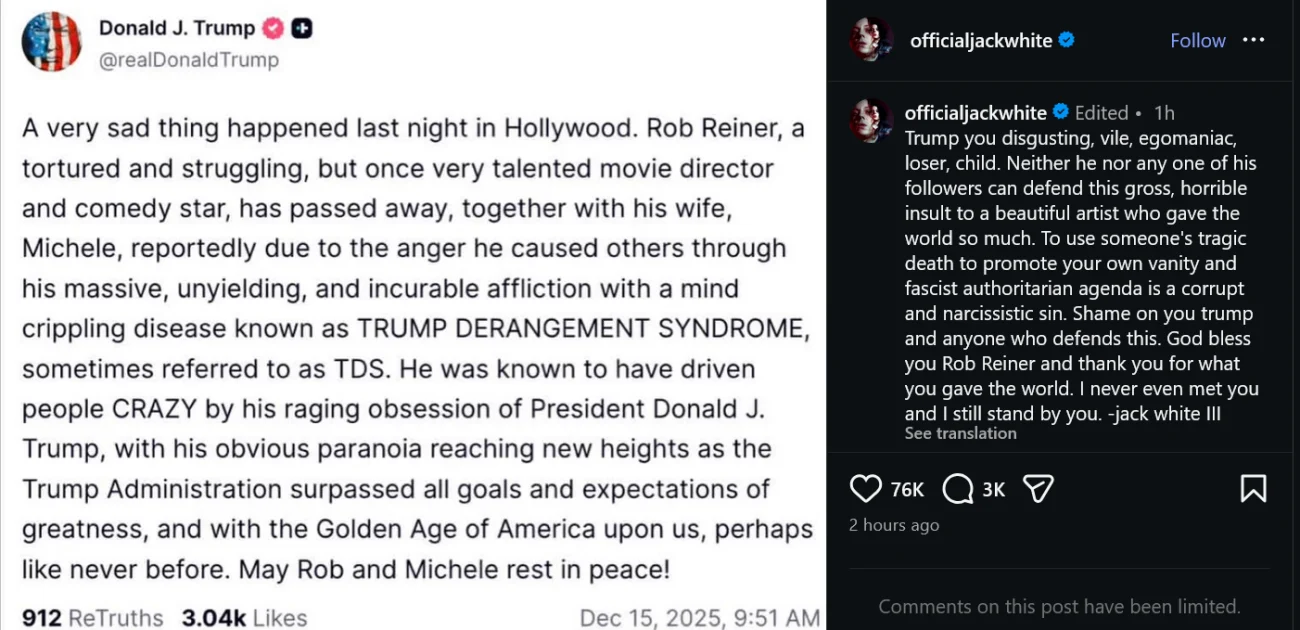
Task: Click the 76K likes count
Action: 907,489
